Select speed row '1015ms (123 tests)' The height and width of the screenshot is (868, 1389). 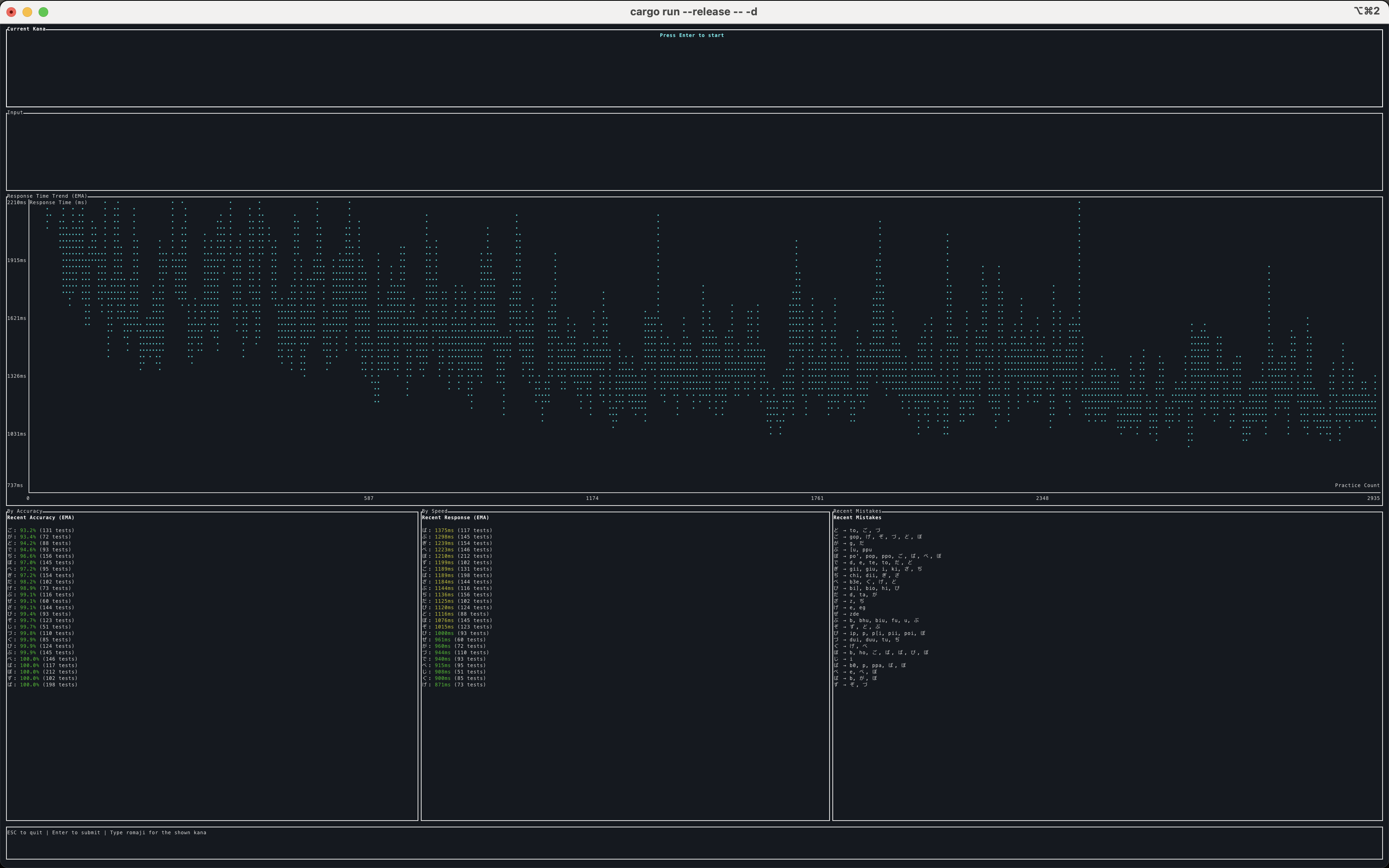[x=457, y=627]
